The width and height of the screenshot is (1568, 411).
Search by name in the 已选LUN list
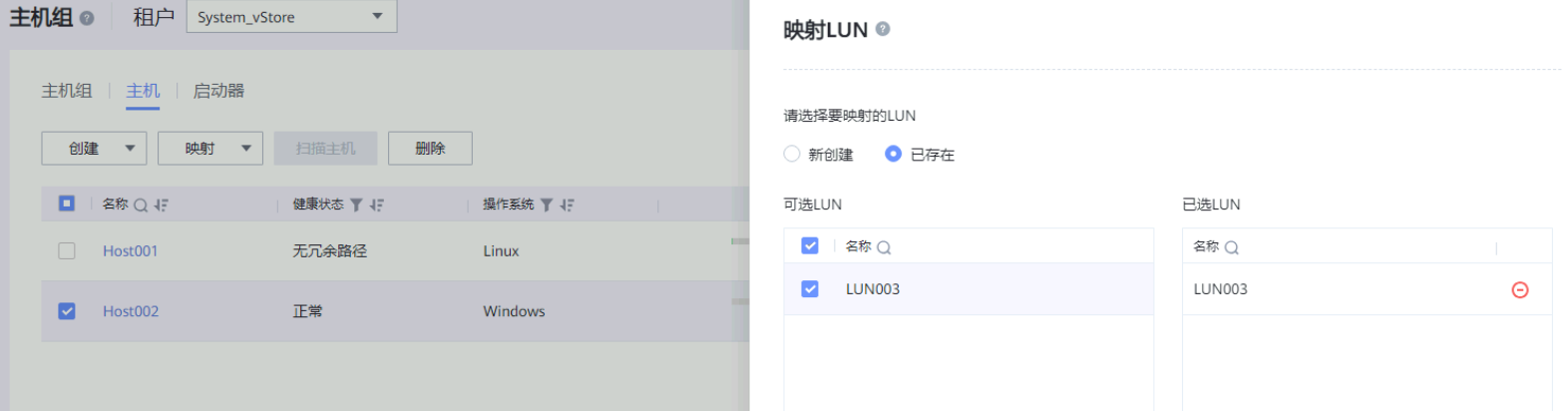pyautogui.click(x=1232, y=247)
